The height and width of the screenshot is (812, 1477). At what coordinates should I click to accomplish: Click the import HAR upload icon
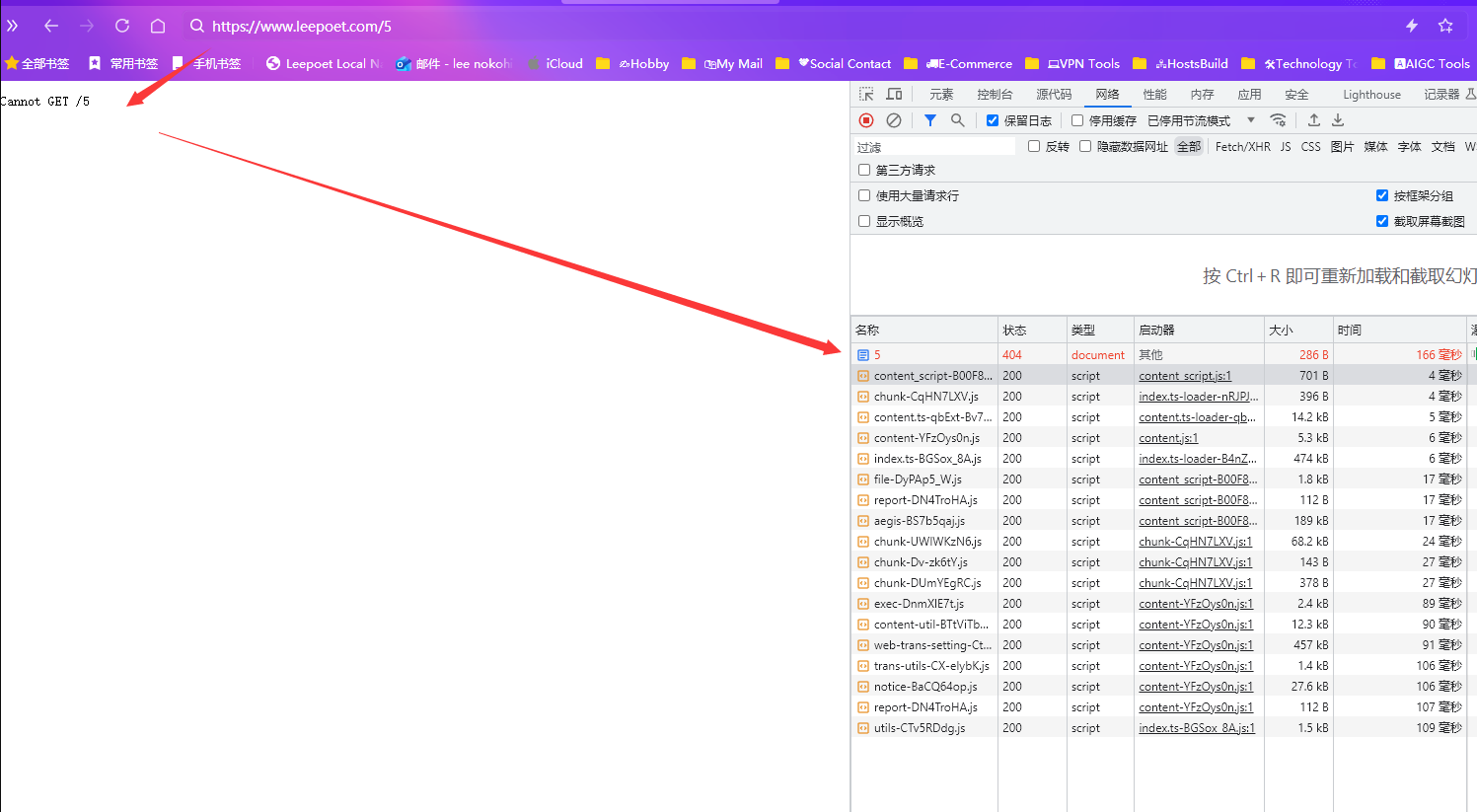(1314, 120)
